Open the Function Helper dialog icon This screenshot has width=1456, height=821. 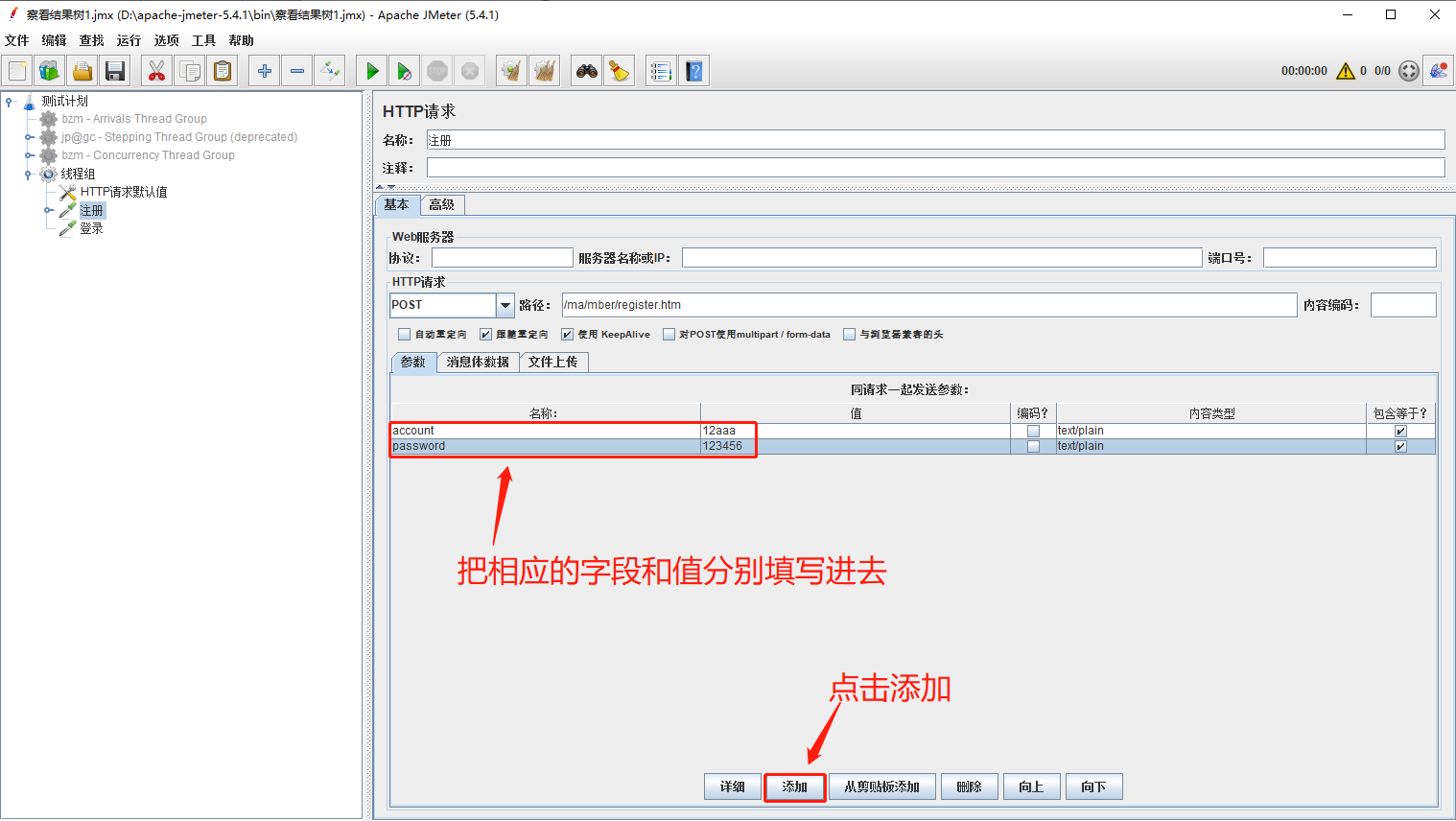[661, 71]
